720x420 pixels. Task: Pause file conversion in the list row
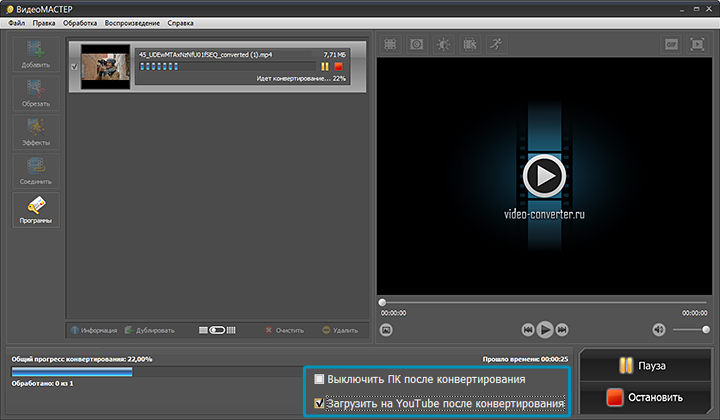(x=325, y=66)
